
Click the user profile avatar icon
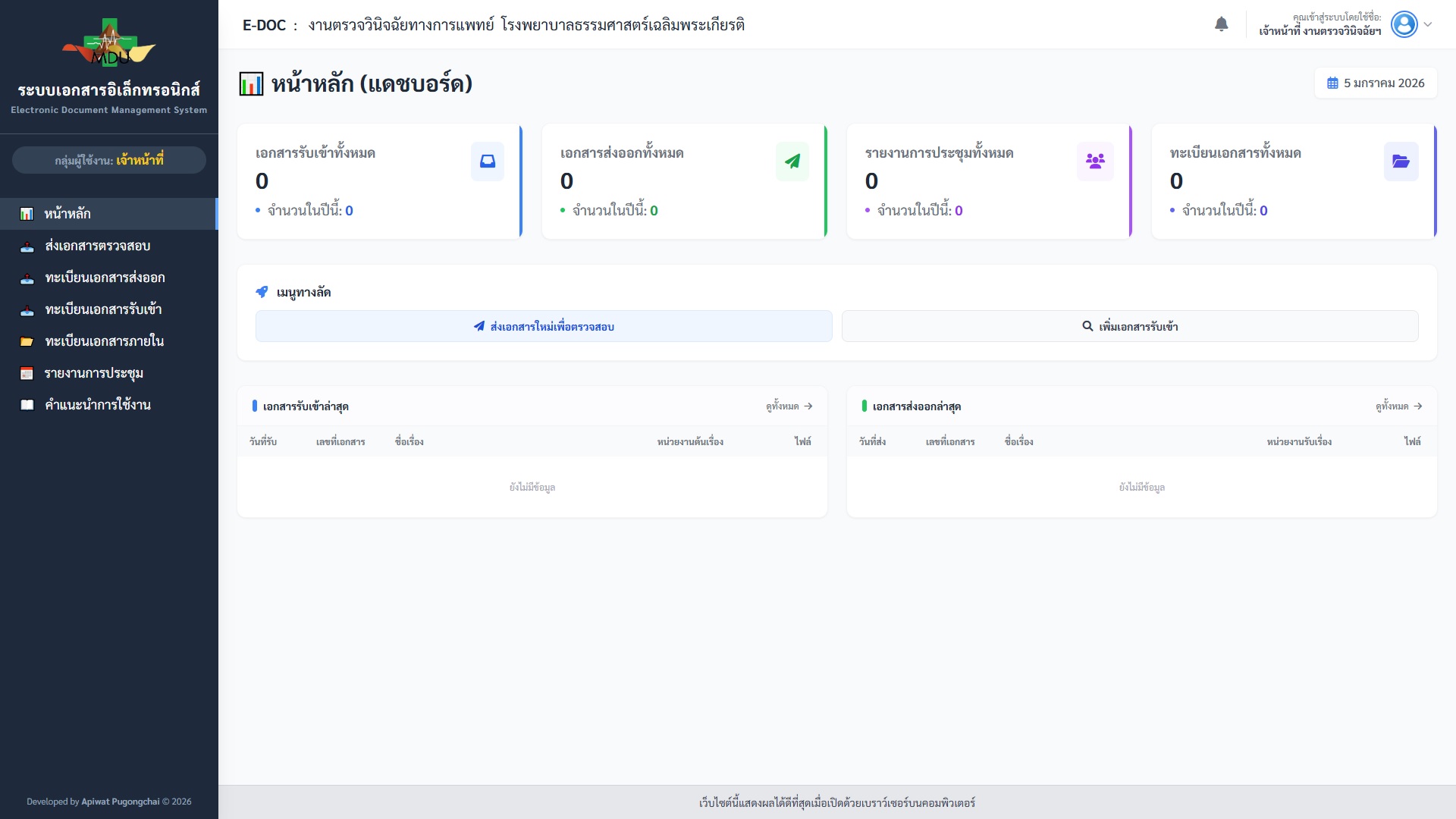tap(1404, 24)
